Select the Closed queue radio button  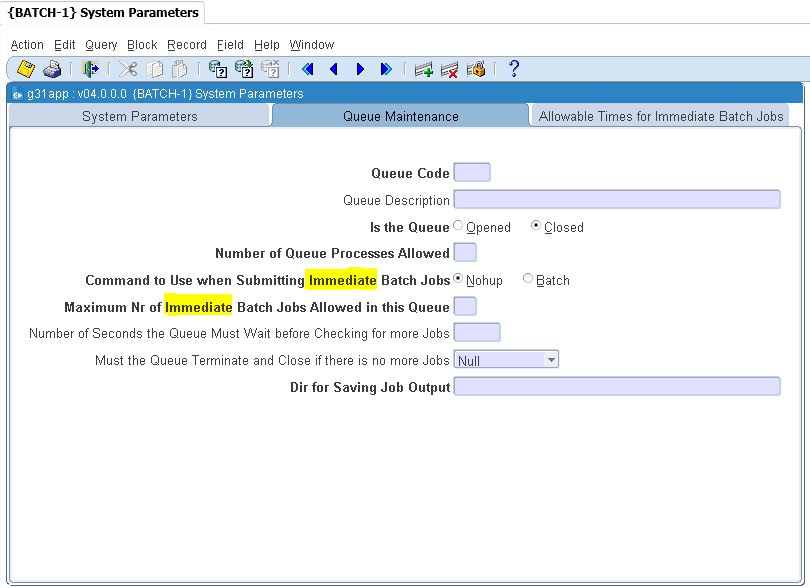coord(536,226)
